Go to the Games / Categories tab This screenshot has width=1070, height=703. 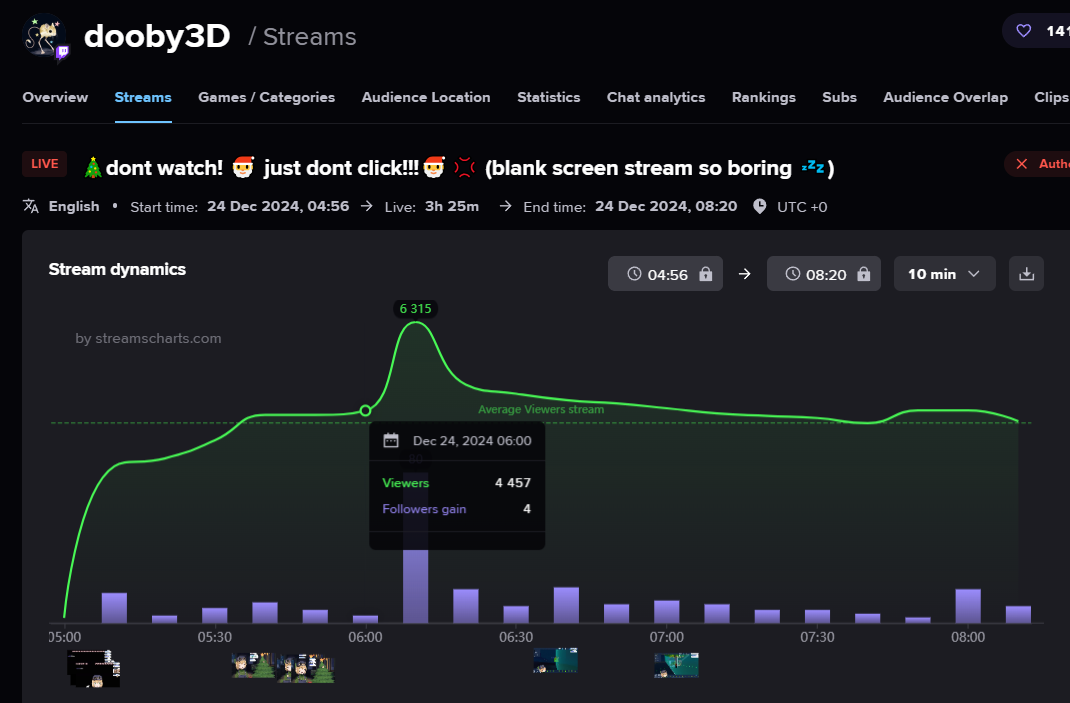pos(267,98)
